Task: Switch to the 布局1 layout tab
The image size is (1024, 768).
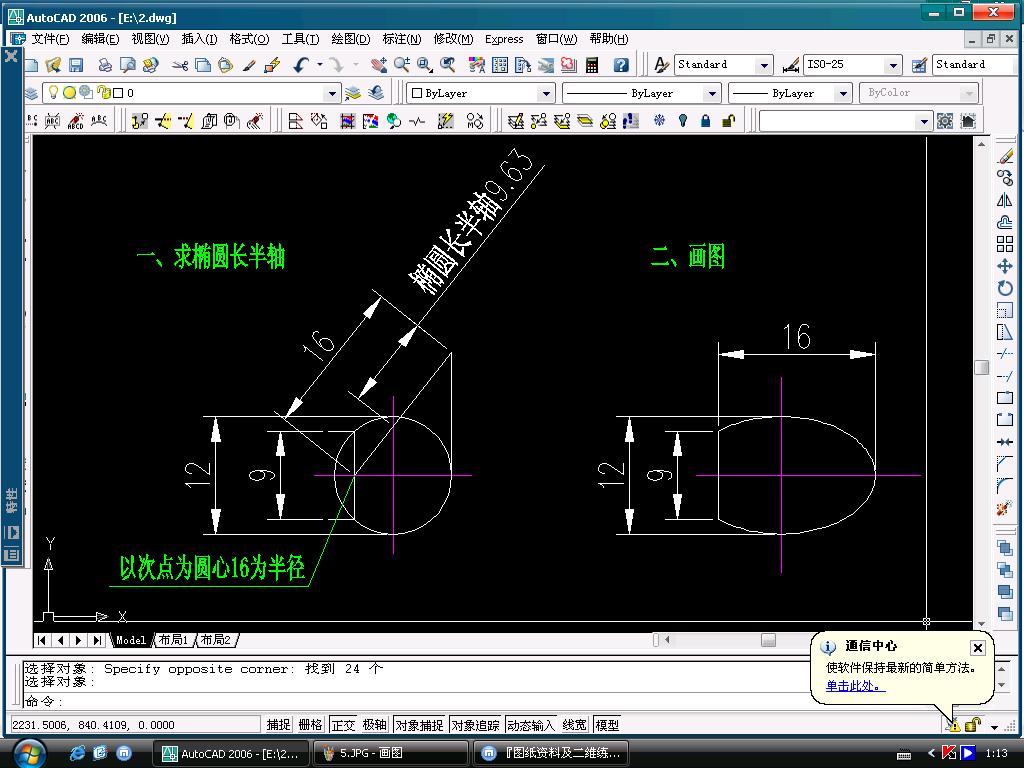Action: coord(173,640)
